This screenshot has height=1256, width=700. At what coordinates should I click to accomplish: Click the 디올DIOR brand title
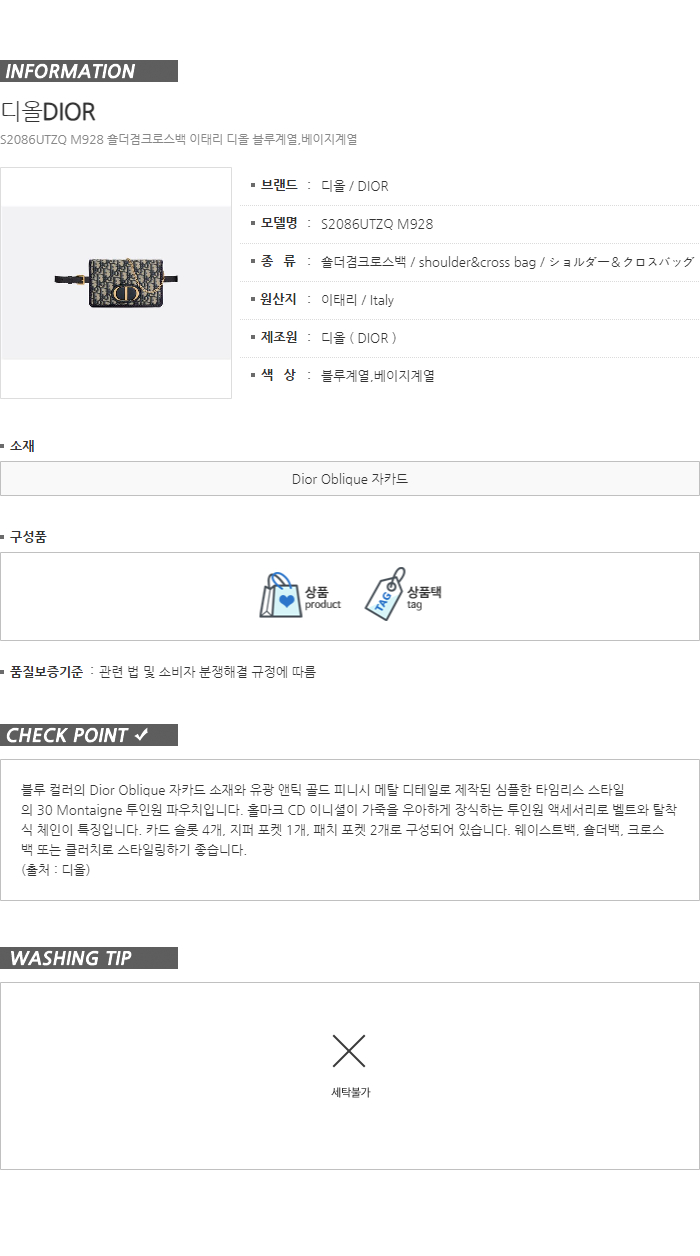click(x=48, y=112)
